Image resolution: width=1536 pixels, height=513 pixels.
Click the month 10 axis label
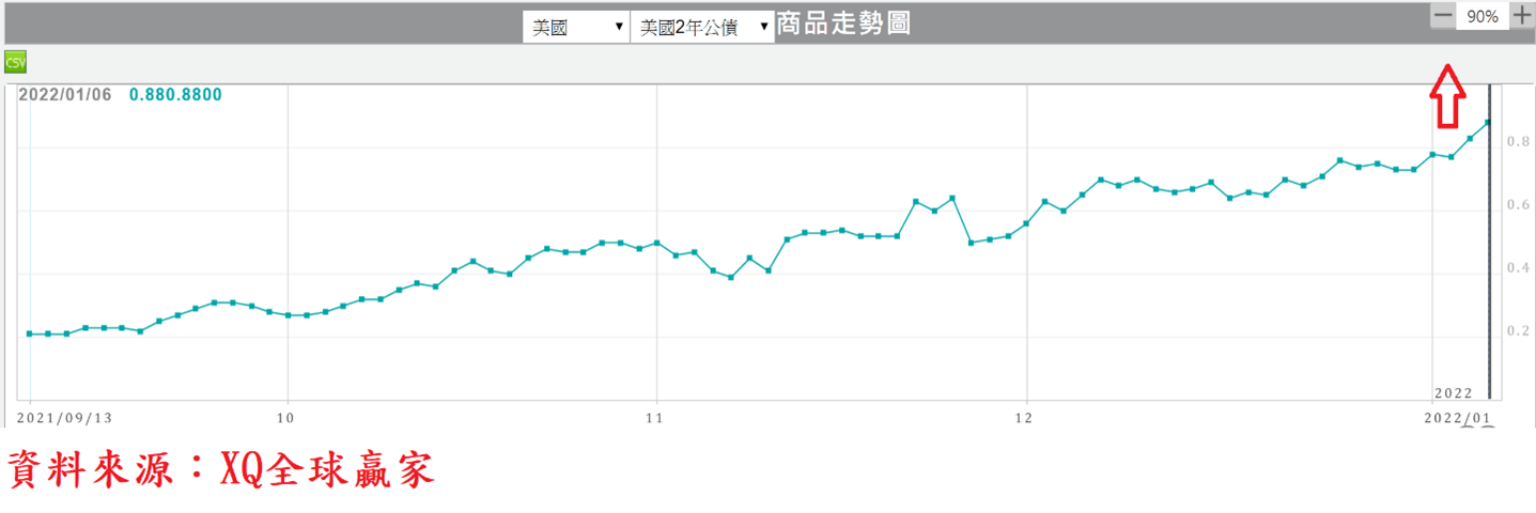287,417
